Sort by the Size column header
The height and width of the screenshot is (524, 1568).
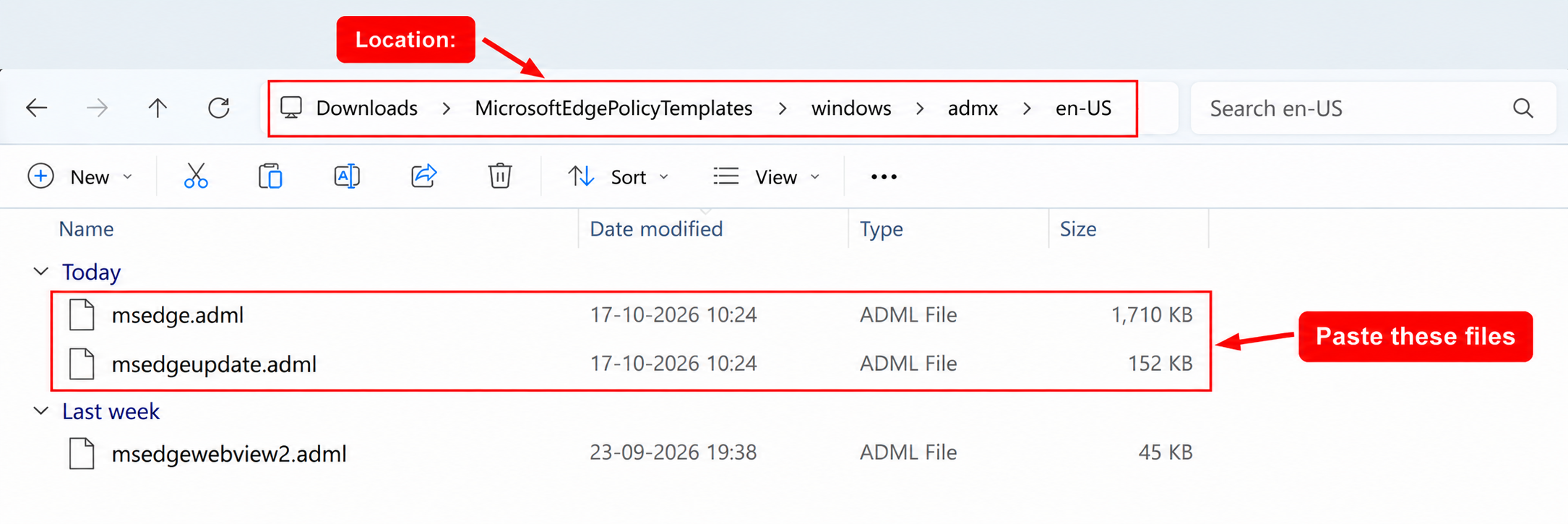click(x=1078, y=229)
